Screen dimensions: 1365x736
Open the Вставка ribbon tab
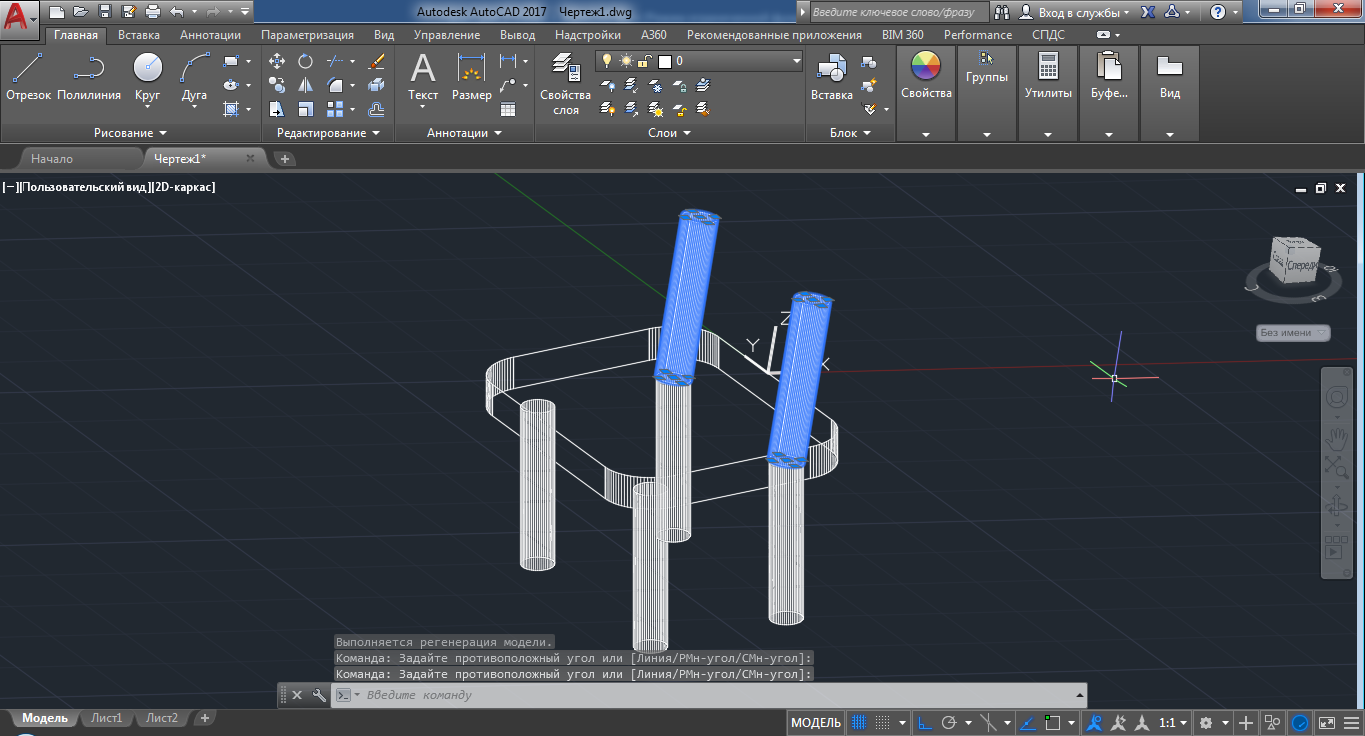(x=139, y=35)
